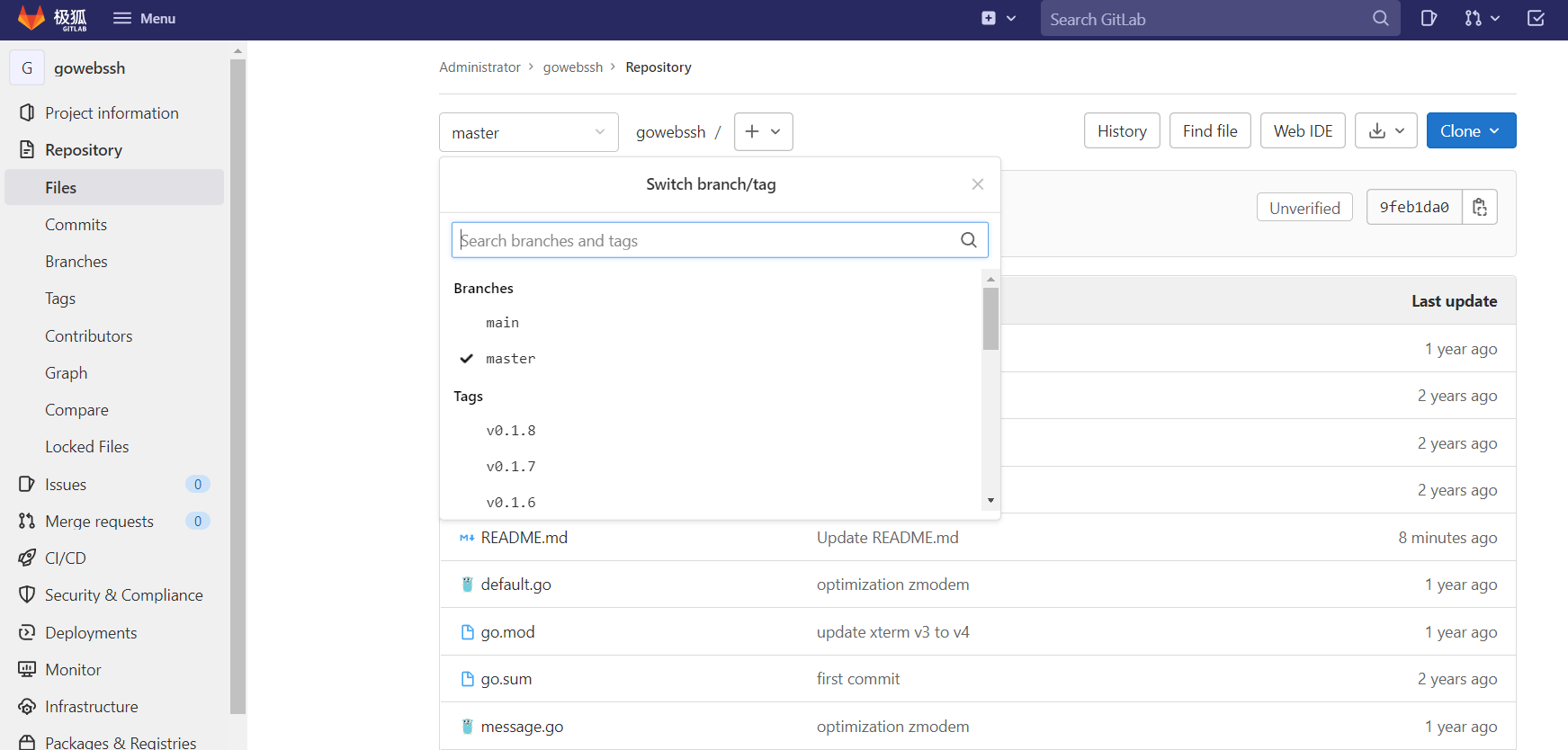Open Compare in the sidebar
Image resolution: width=1568 pixels, height=750 pixels.
[76, 409]
